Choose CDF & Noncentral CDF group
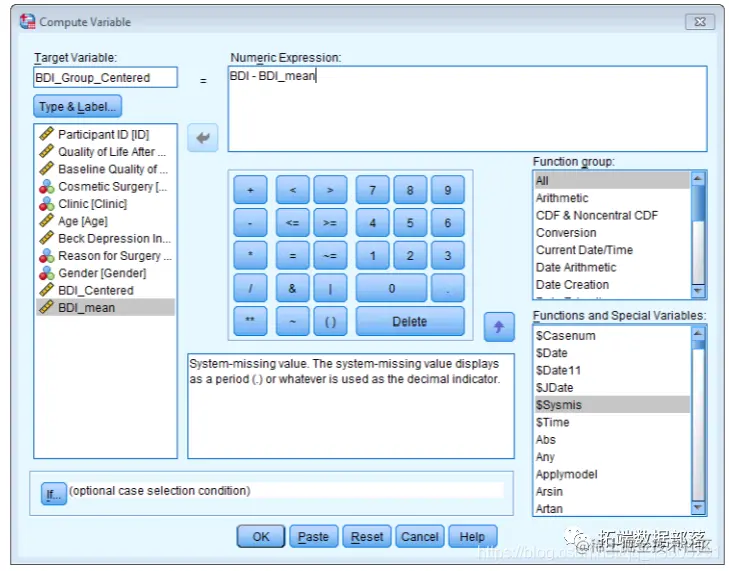The height and width of the screenshot is (571, 729). coord(612,215)
